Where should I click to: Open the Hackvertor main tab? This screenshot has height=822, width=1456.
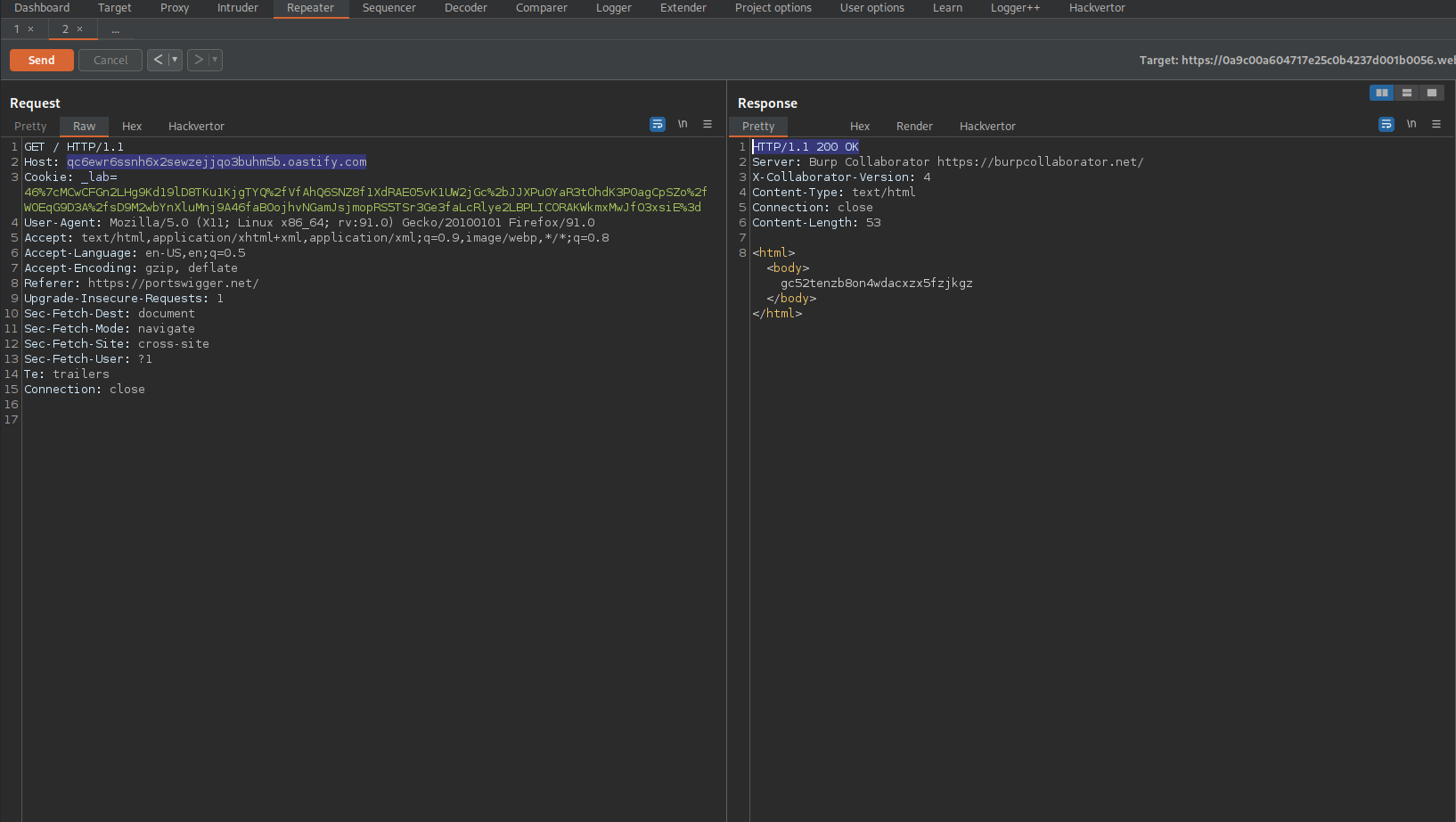coord(1098,8)
